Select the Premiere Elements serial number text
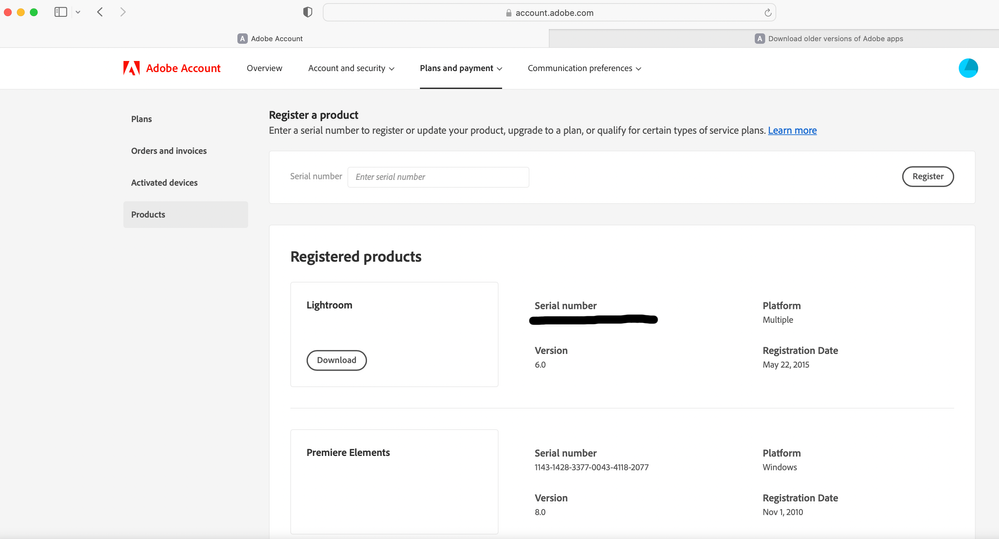999x539 pixels. (x=591, y=467)
